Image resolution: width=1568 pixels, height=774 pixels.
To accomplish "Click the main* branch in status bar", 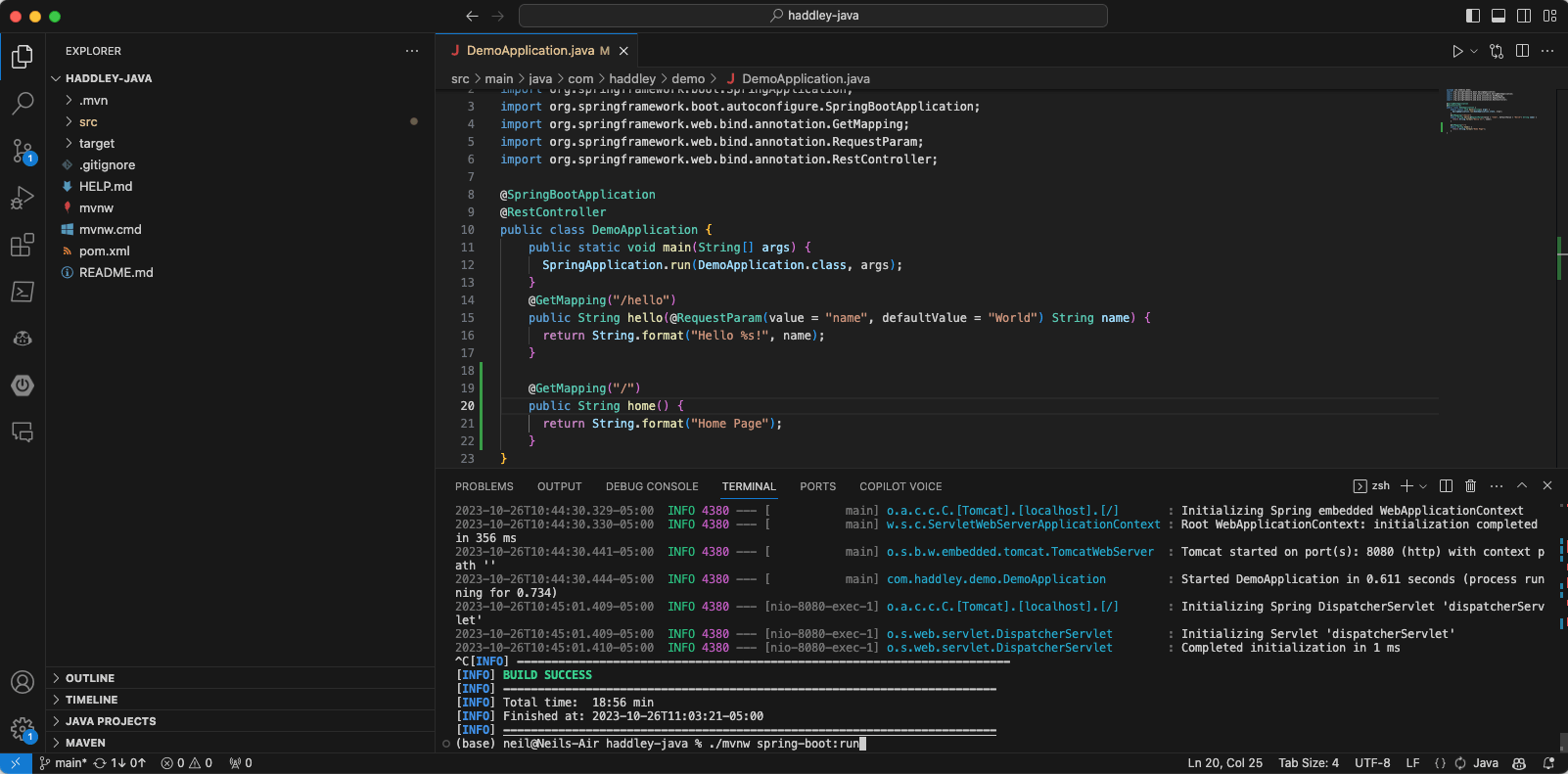I will click(64, 763).
